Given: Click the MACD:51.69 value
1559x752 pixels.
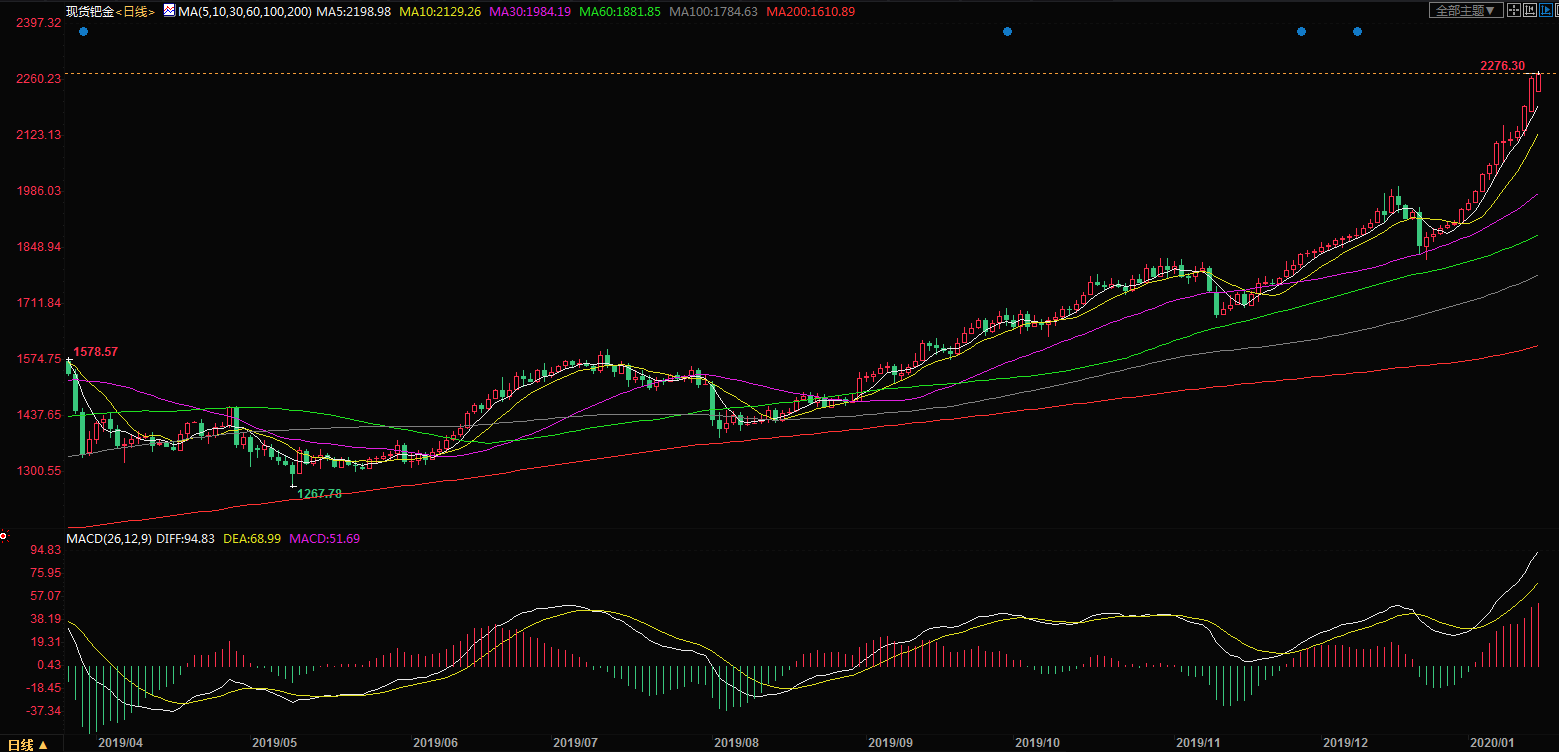Looking at the screenshot, I should [x=324, y=538].
